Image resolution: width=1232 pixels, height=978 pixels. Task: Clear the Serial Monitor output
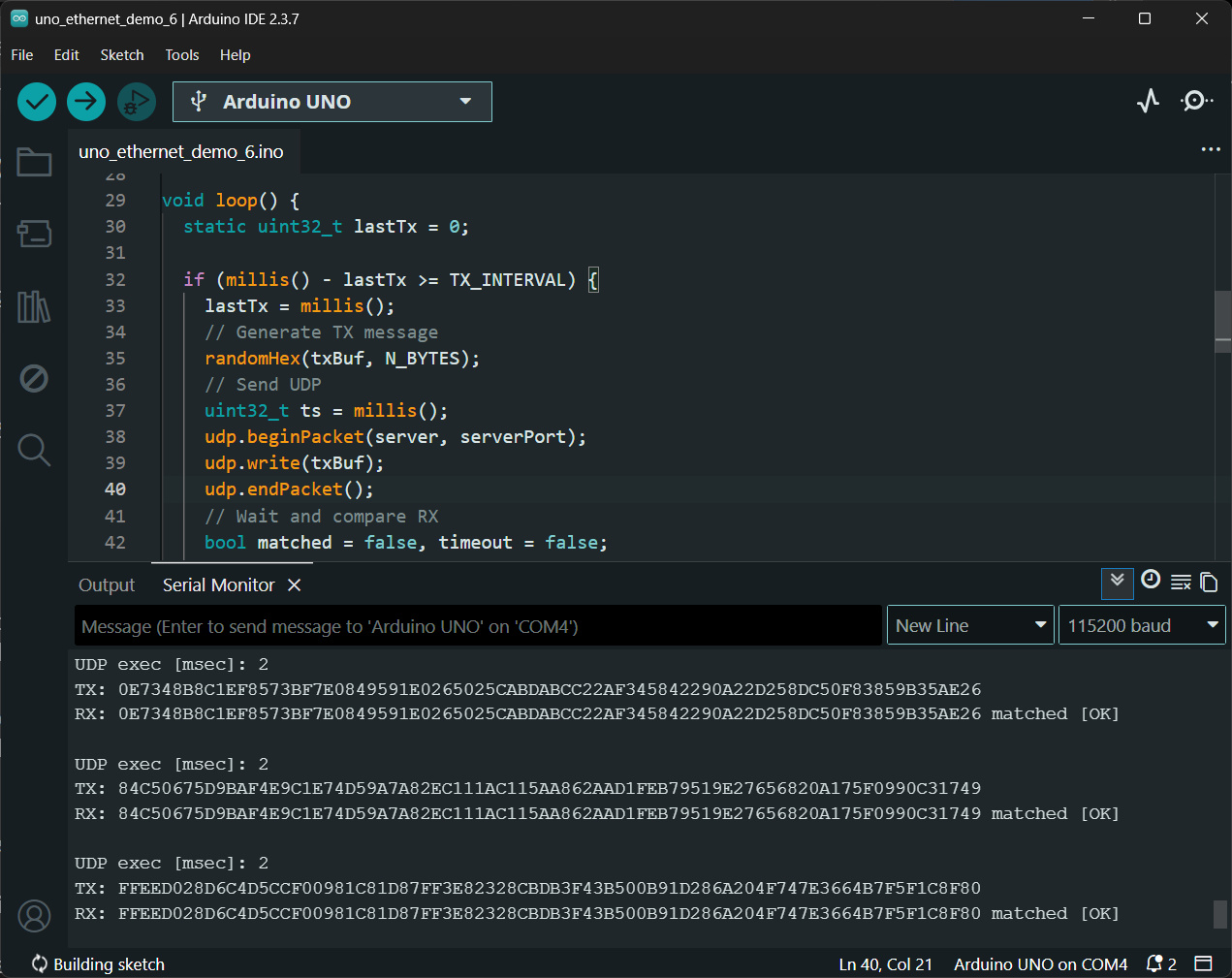point(1181,582)
